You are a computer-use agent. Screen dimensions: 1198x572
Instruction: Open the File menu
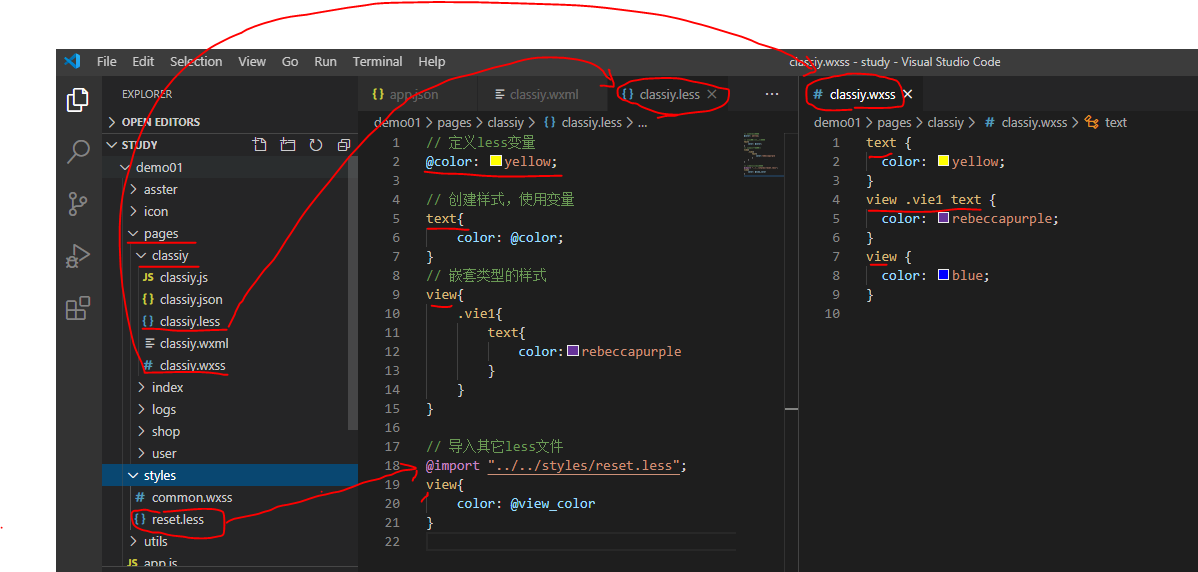pyautogui.click(x=107, y=62)
